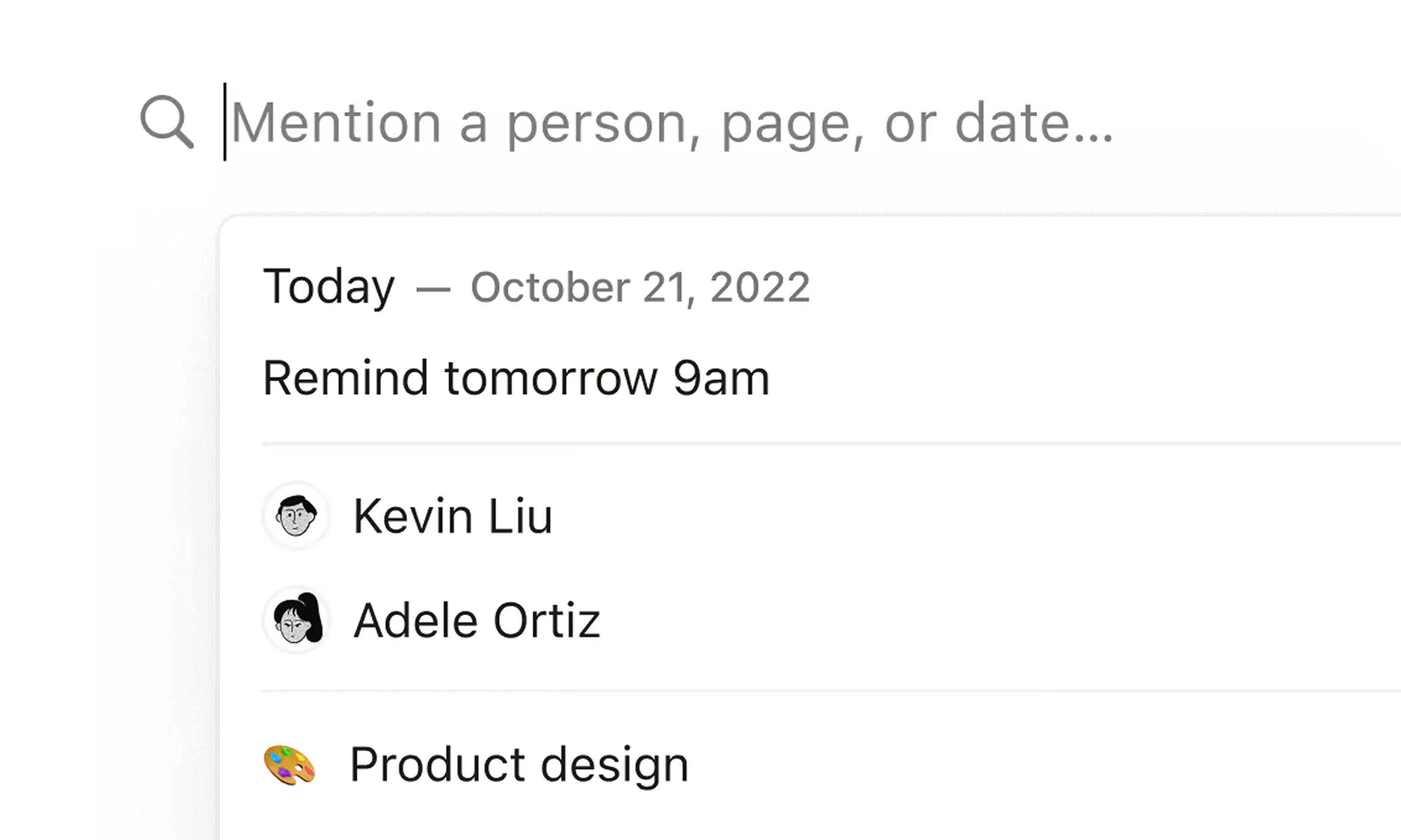Click the word "tomorrow" in the reminder option
This screenshot has height=840, width=1401.
[x=551, y=378]
